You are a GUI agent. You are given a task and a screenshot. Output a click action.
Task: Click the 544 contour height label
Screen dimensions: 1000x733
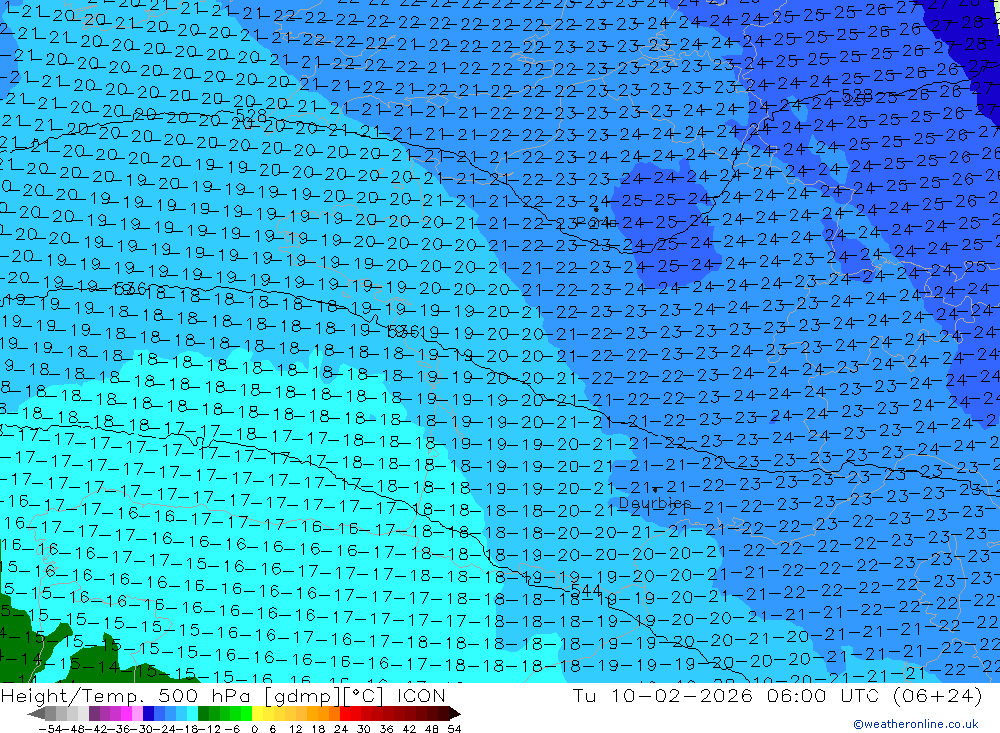[585, 589]
